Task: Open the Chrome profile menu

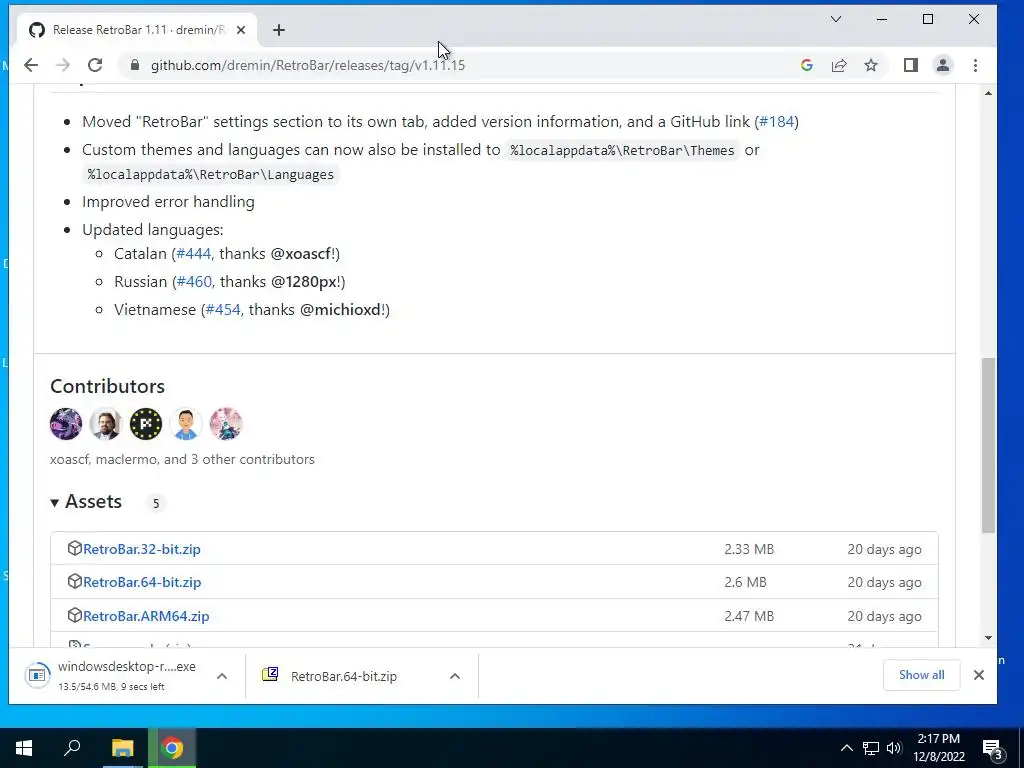Action: (x=943, y=65)
